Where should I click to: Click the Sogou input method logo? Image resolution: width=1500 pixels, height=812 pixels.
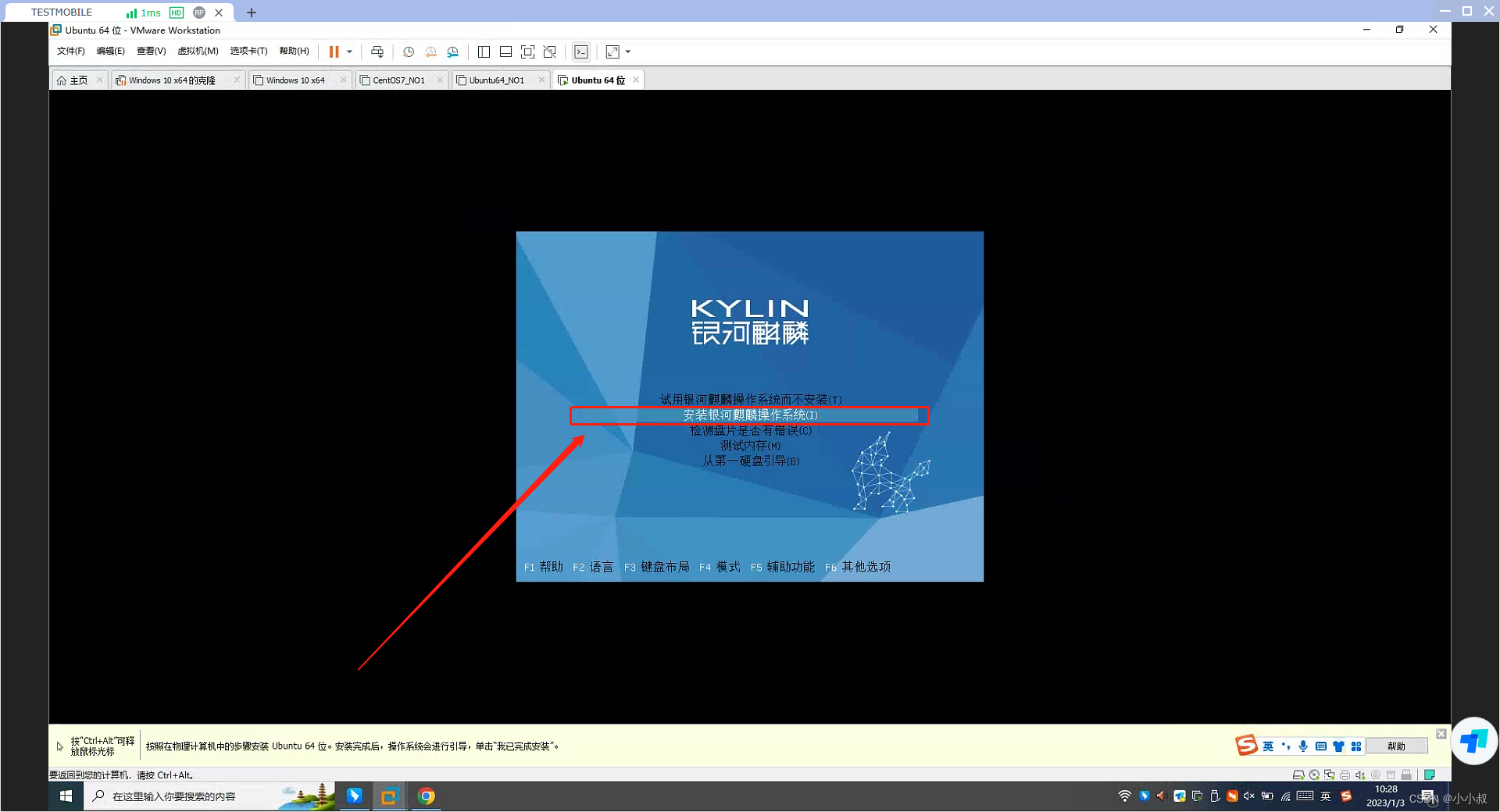click(1246, 746)
